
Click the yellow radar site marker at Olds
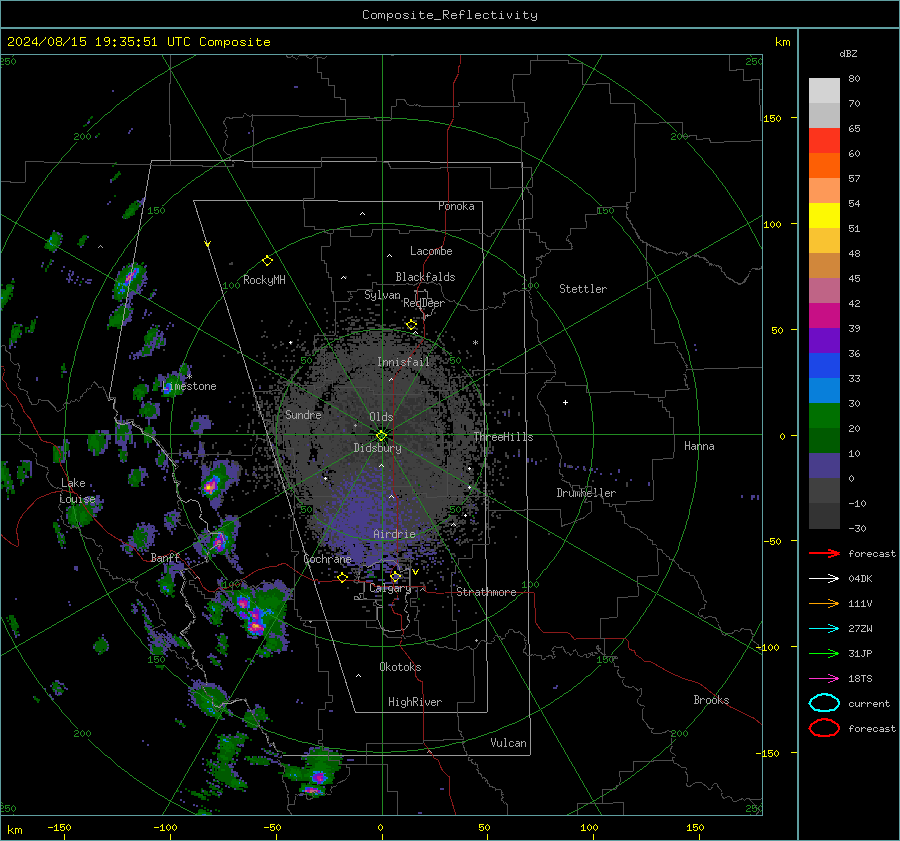pyautogui.click(x=382, y=436)
